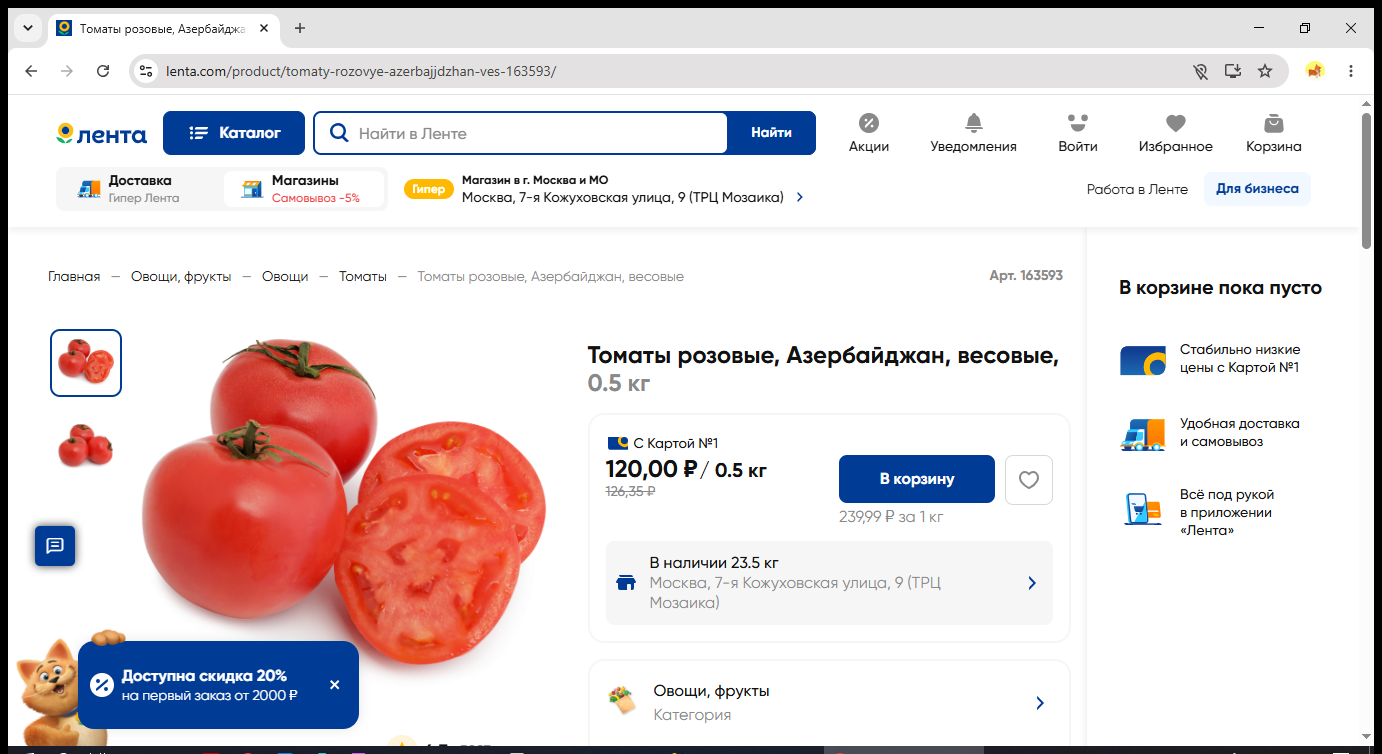Click the Лента logo
This screenshot has width=1382, height=754.
click(x=101, y=134)
